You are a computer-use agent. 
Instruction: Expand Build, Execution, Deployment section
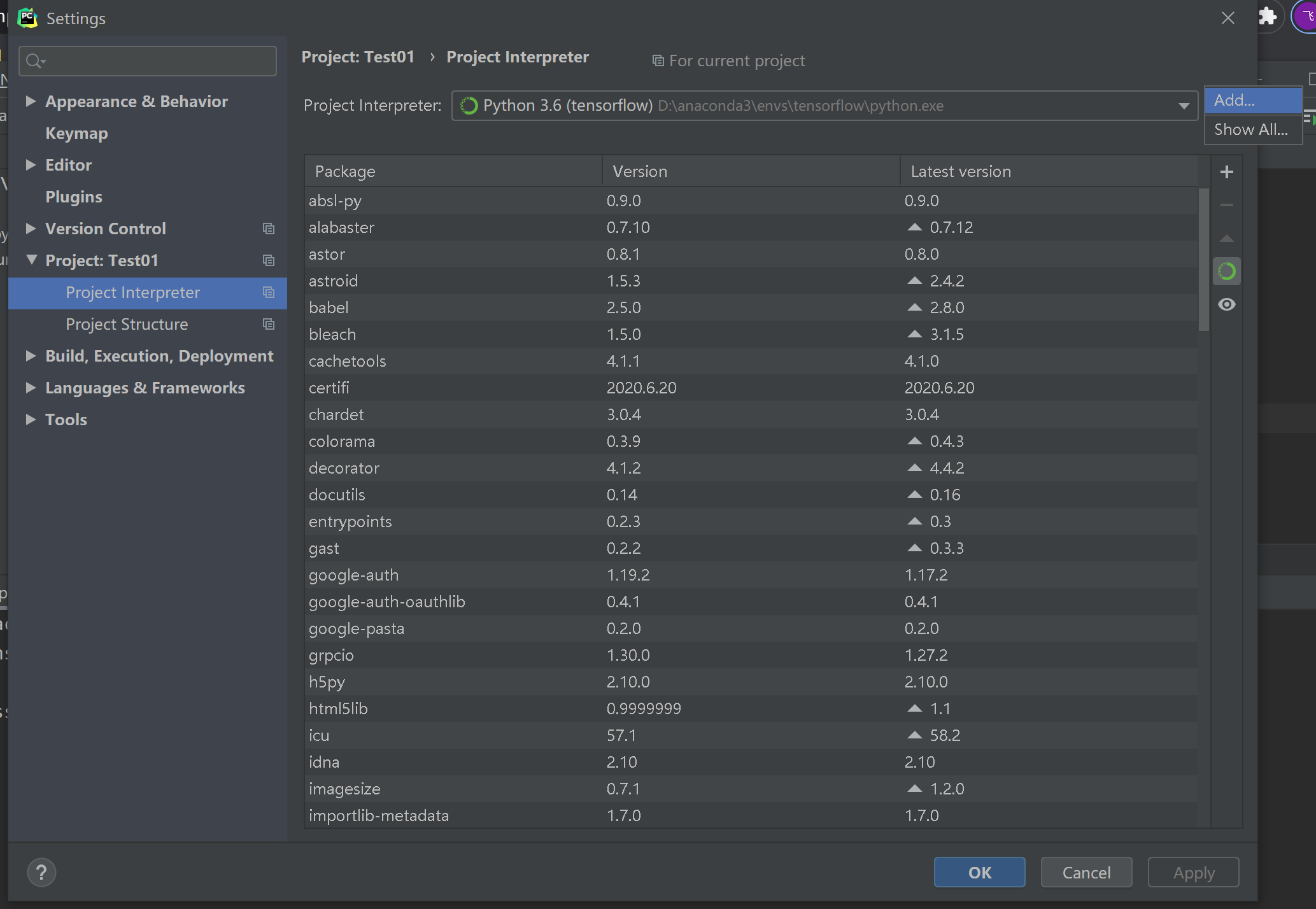(x=30, y=356)
